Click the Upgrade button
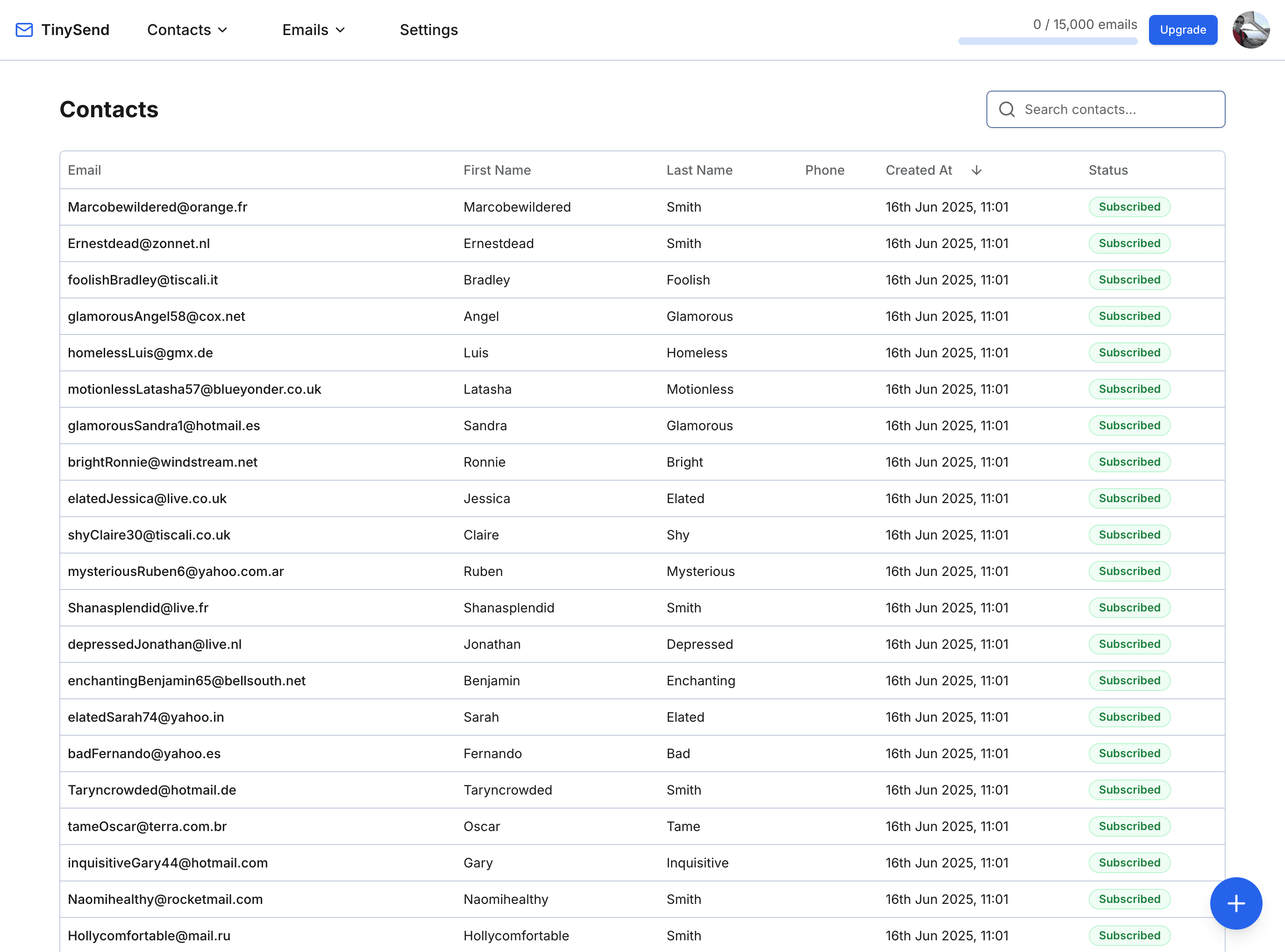 [1182, 29]
